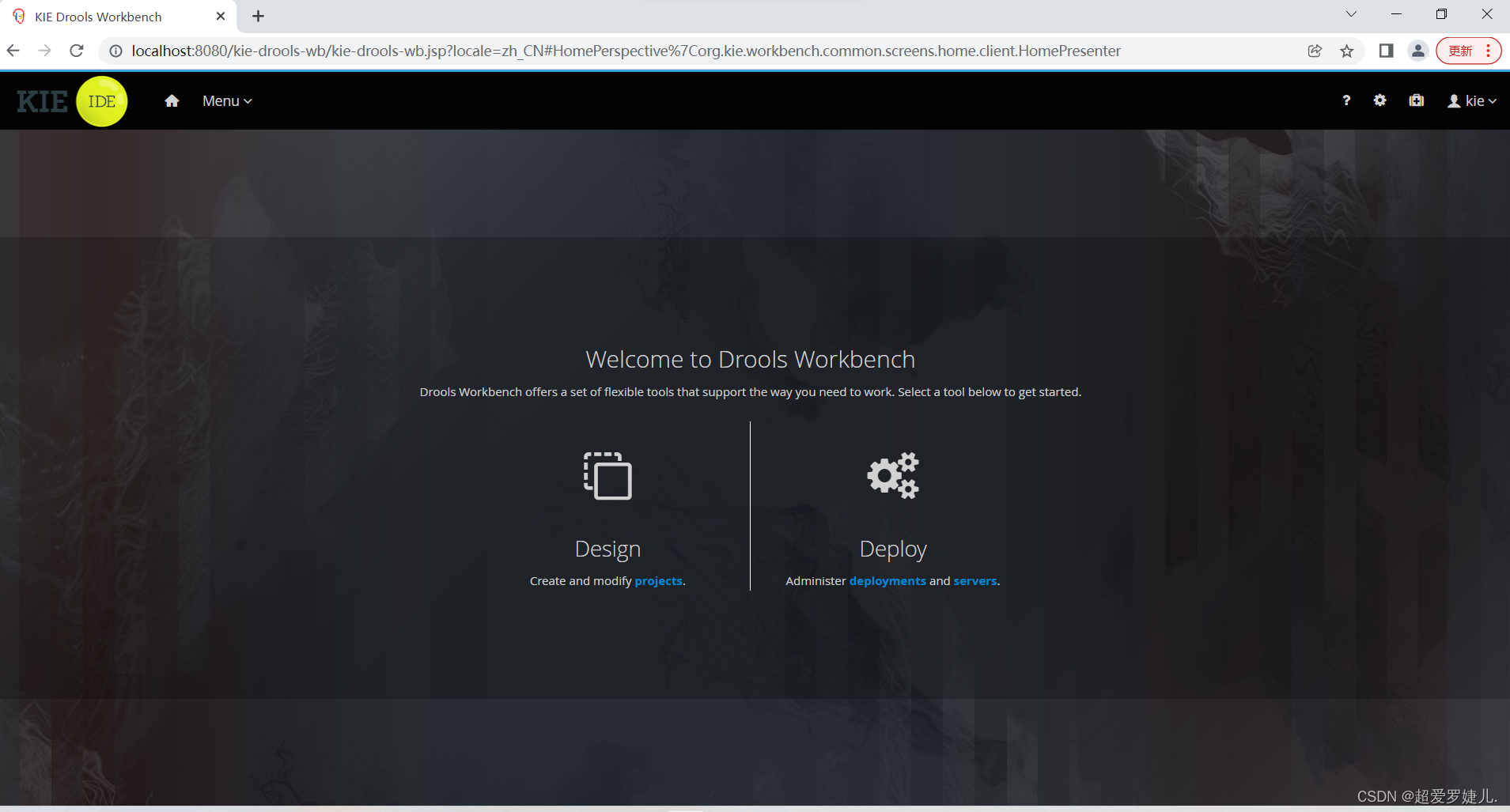Screen dimensions: 1510x812
Task: Go to the Home perspective icon
Action: [172, 101]
